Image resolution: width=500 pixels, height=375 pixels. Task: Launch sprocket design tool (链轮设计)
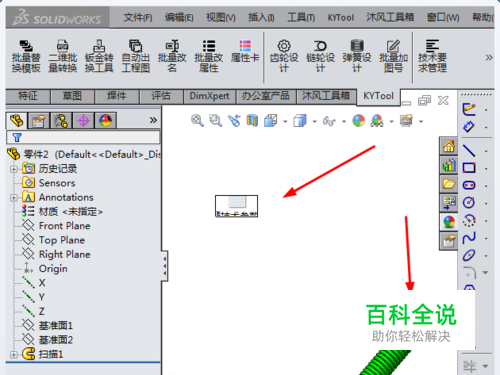(320, 56)
